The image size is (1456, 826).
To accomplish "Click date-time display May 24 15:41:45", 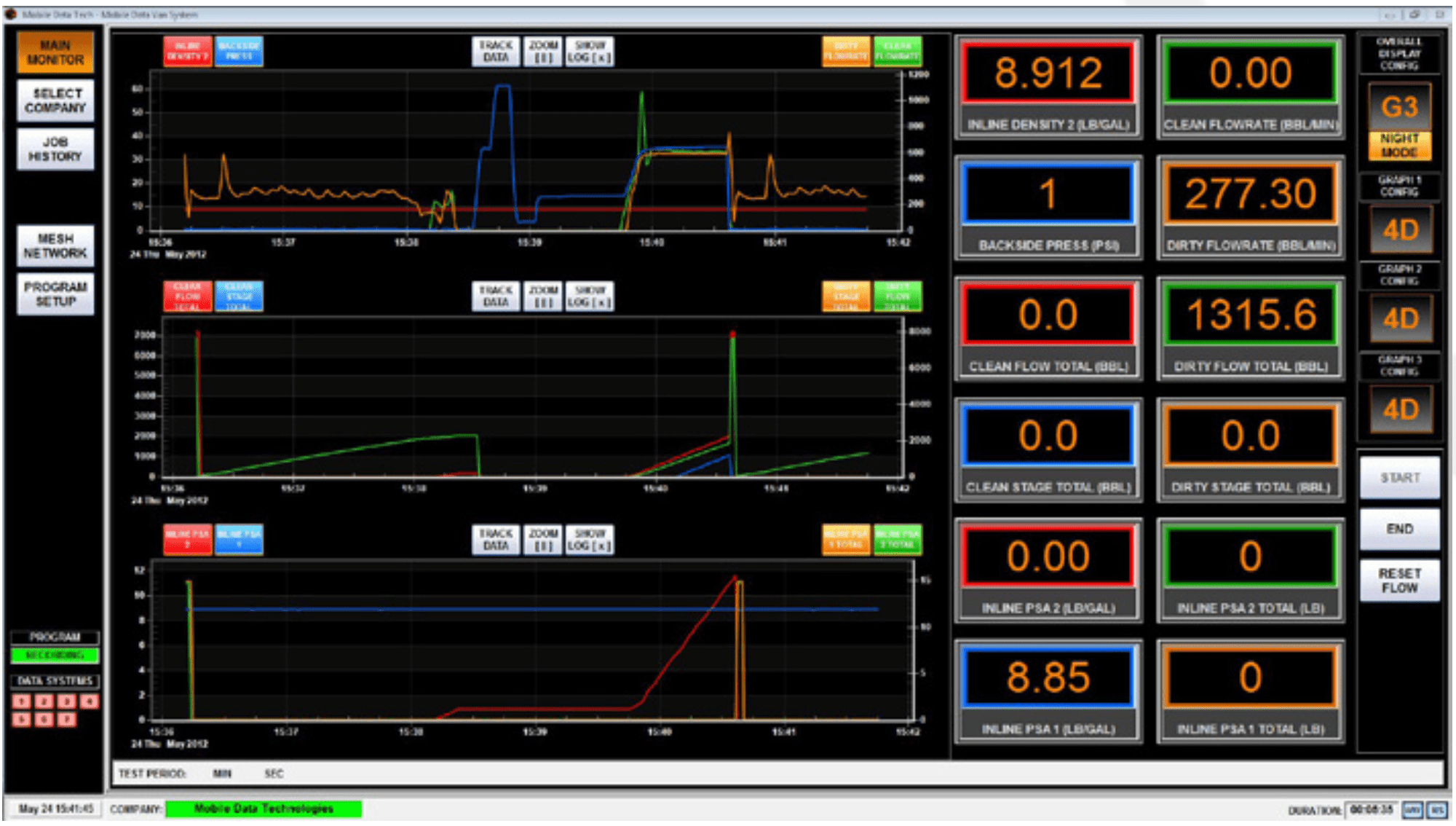I will (55, 809).
